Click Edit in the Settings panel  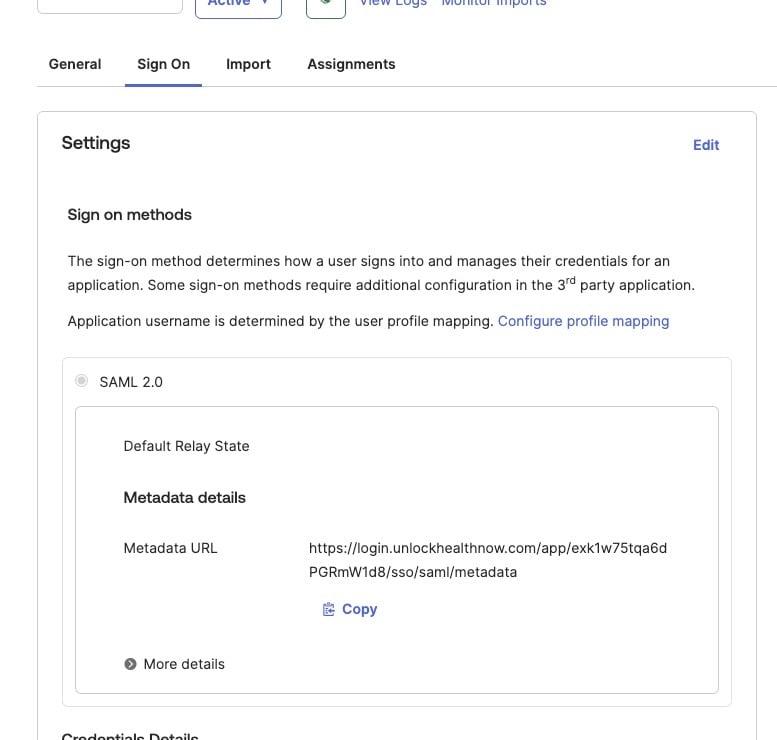(x=706, y=145)
